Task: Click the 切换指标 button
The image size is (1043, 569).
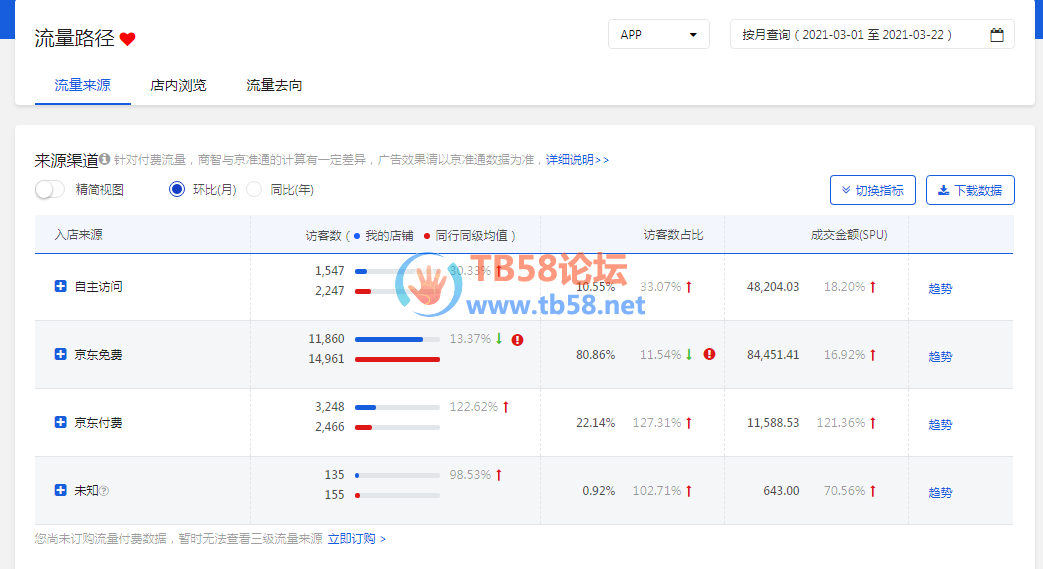Action: click(872, 190)
